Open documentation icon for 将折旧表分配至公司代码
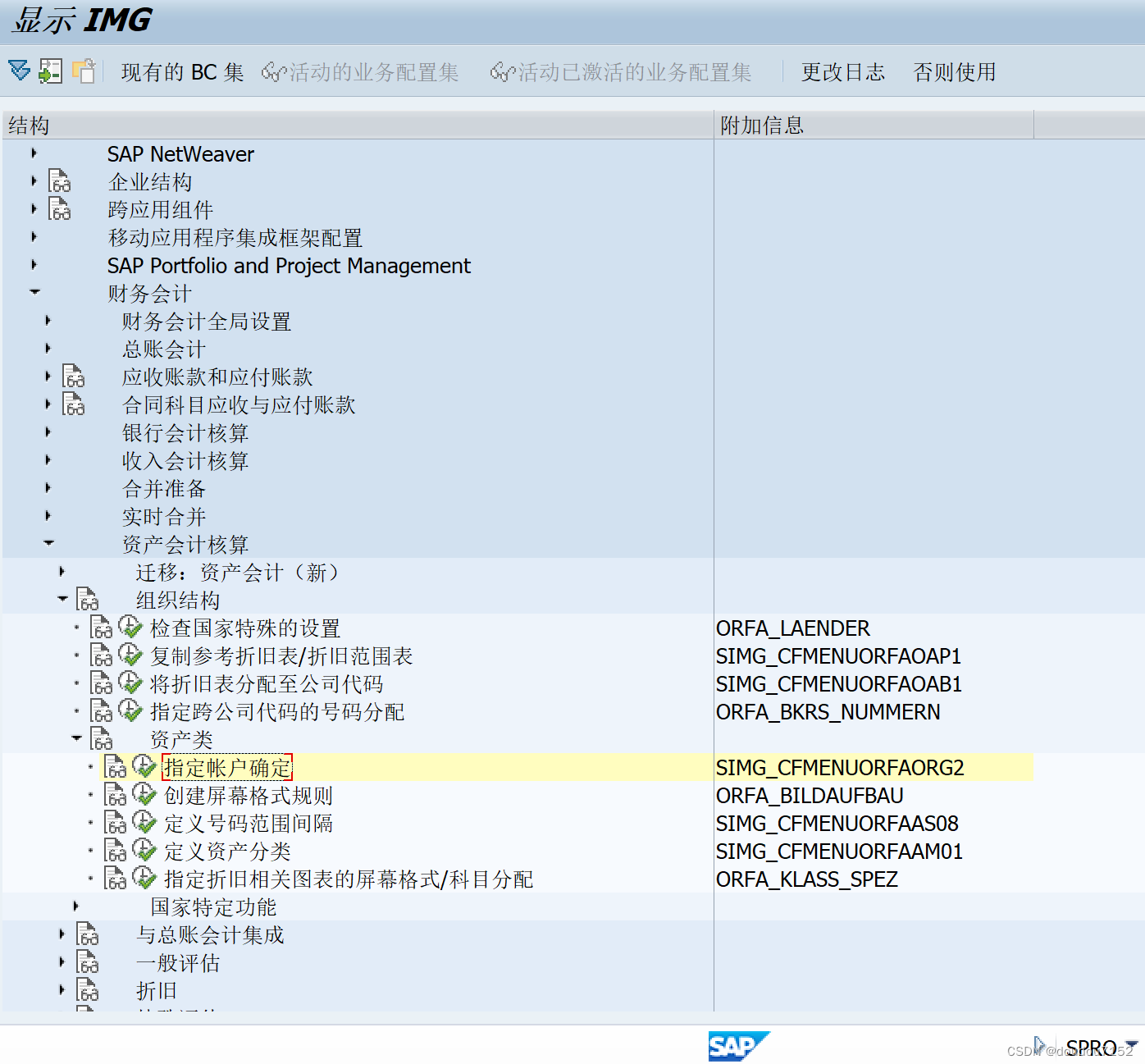The height and width of the screenshot is (1064, 1145). [x=102, y=683]
